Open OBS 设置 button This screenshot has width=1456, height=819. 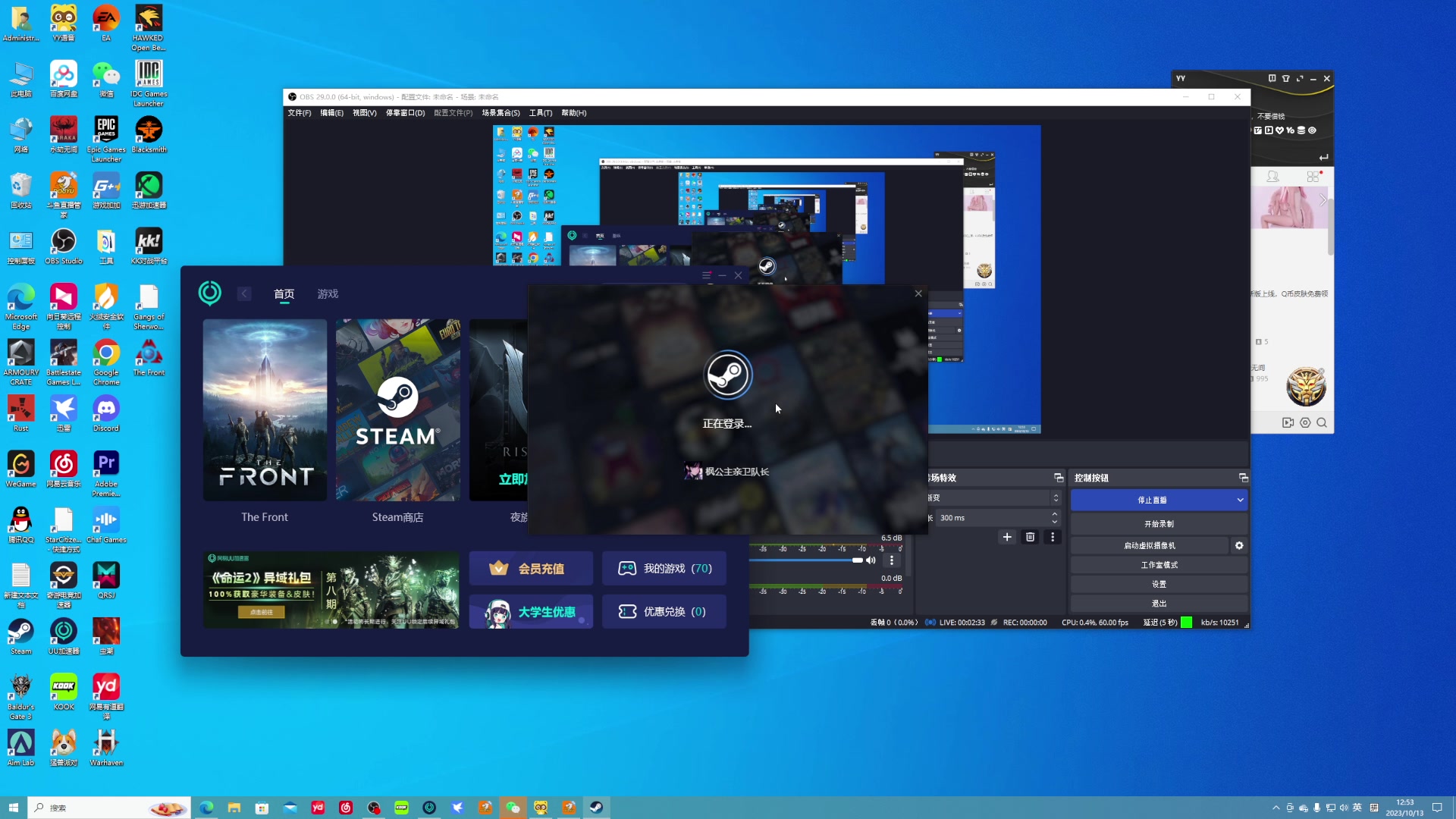(x=1159, y=585)
